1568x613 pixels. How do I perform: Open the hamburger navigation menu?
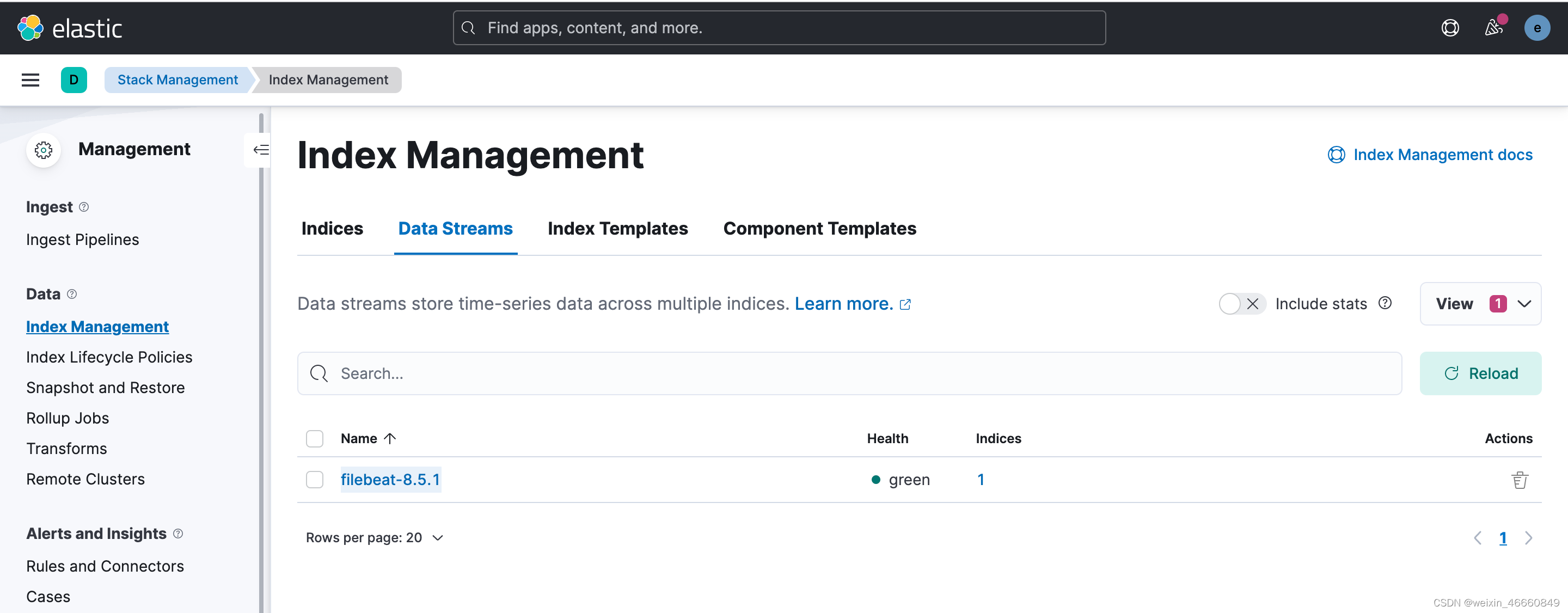click(30, 79)
